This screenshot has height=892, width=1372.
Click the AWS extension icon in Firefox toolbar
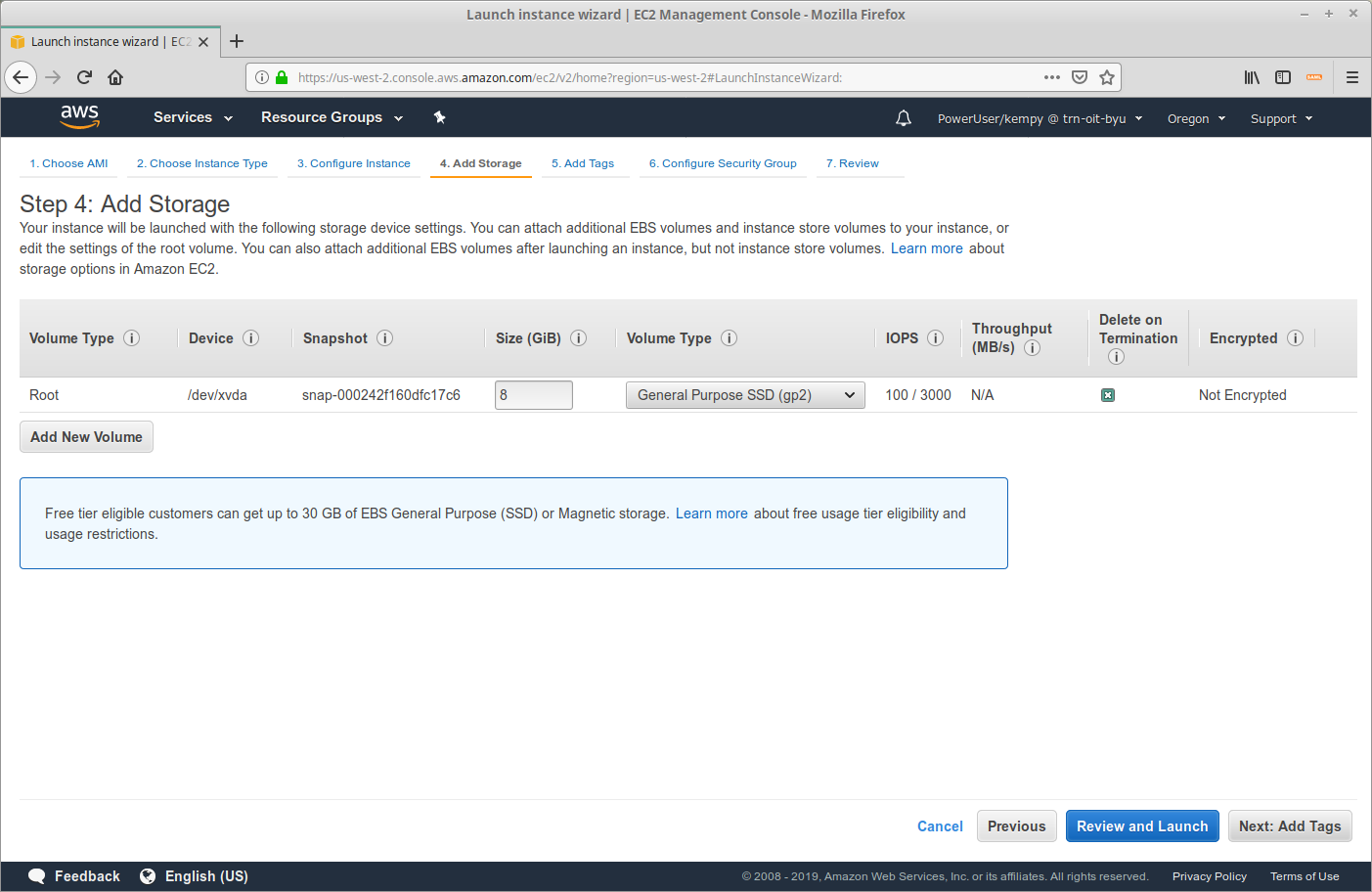click(x=1314, y=77)
